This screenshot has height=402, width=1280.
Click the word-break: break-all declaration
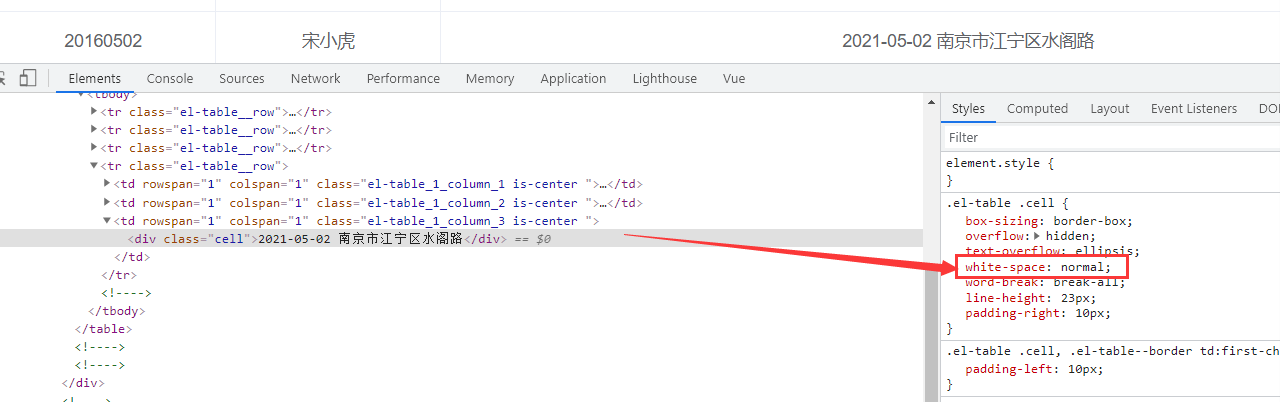pyautogui.click(x=1045, y=282)
